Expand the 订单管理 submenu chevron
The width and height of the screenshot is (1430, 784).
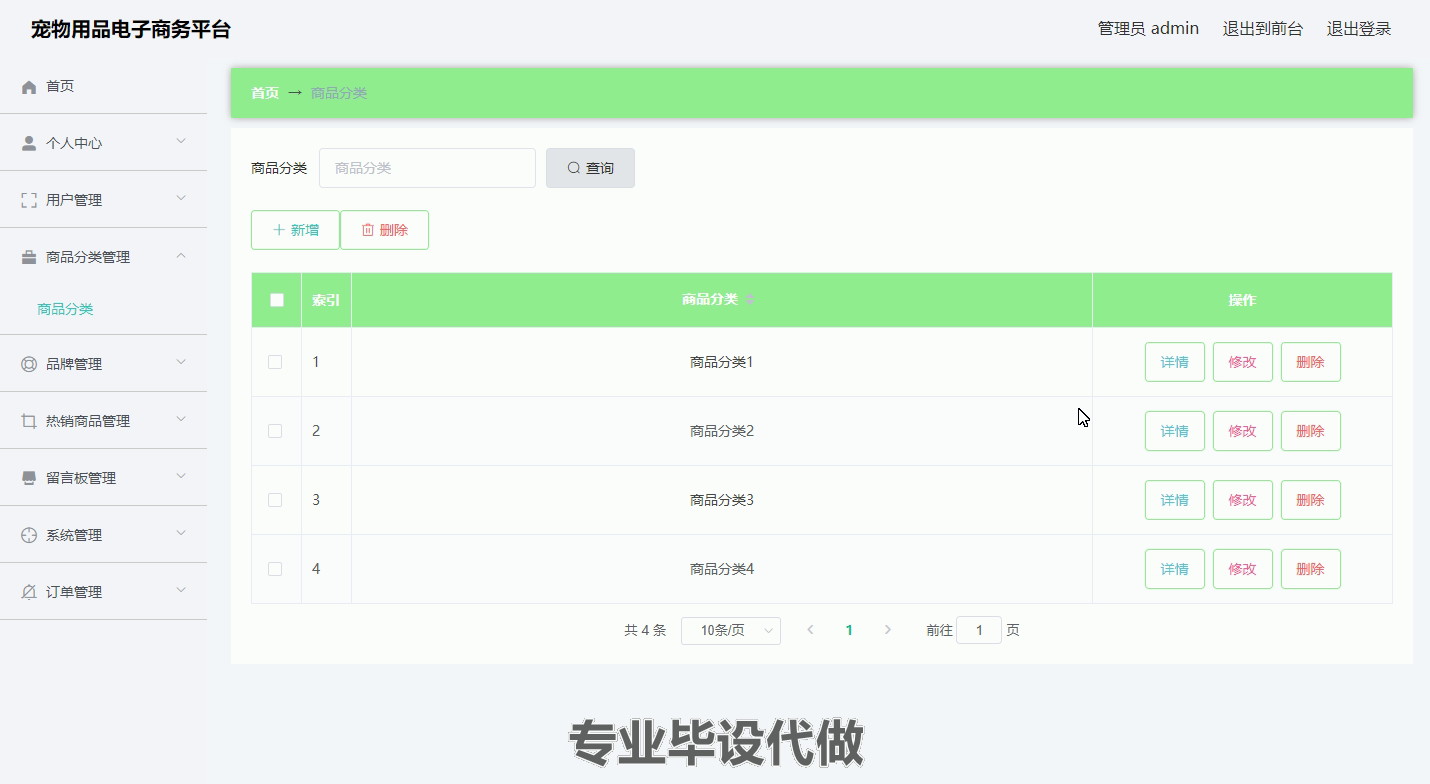coord(181,590)
